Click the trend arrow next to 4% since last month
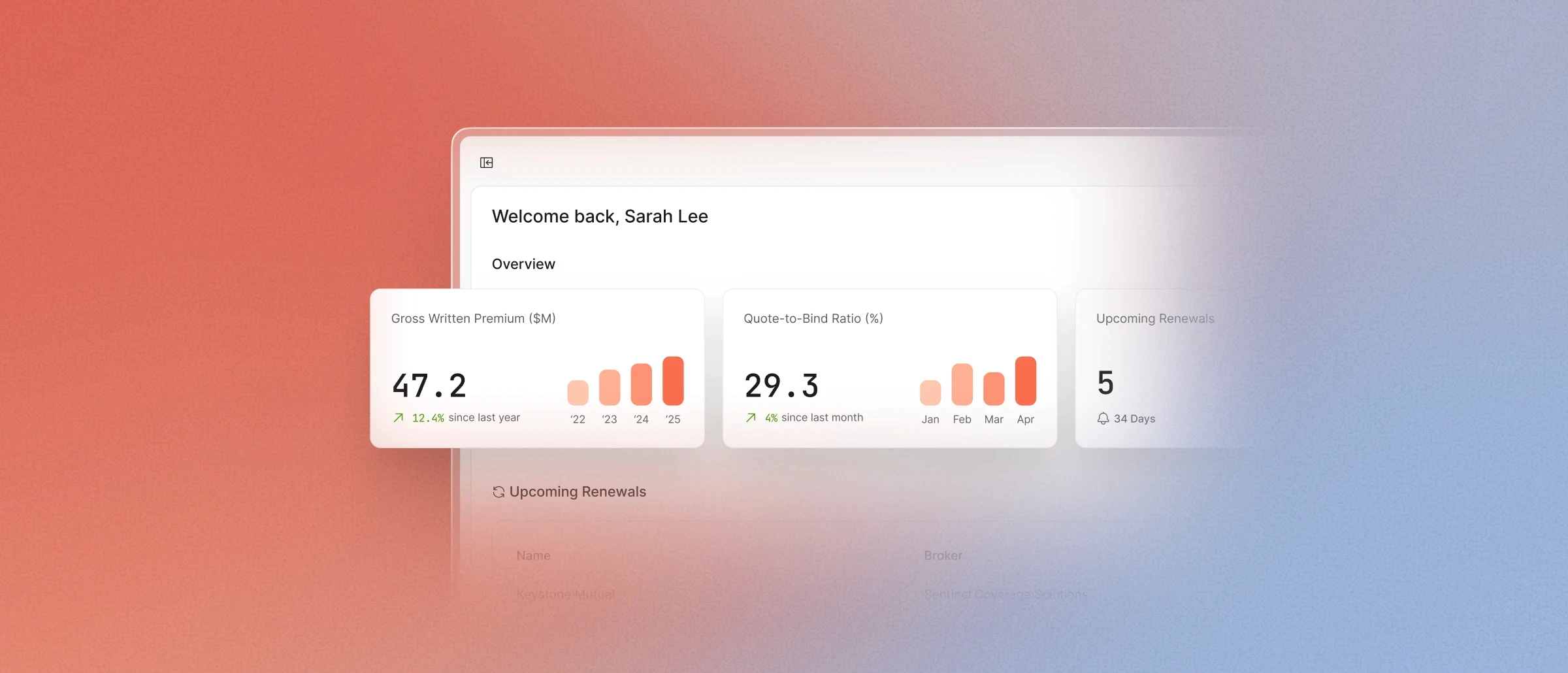 (x=751, y=417)
